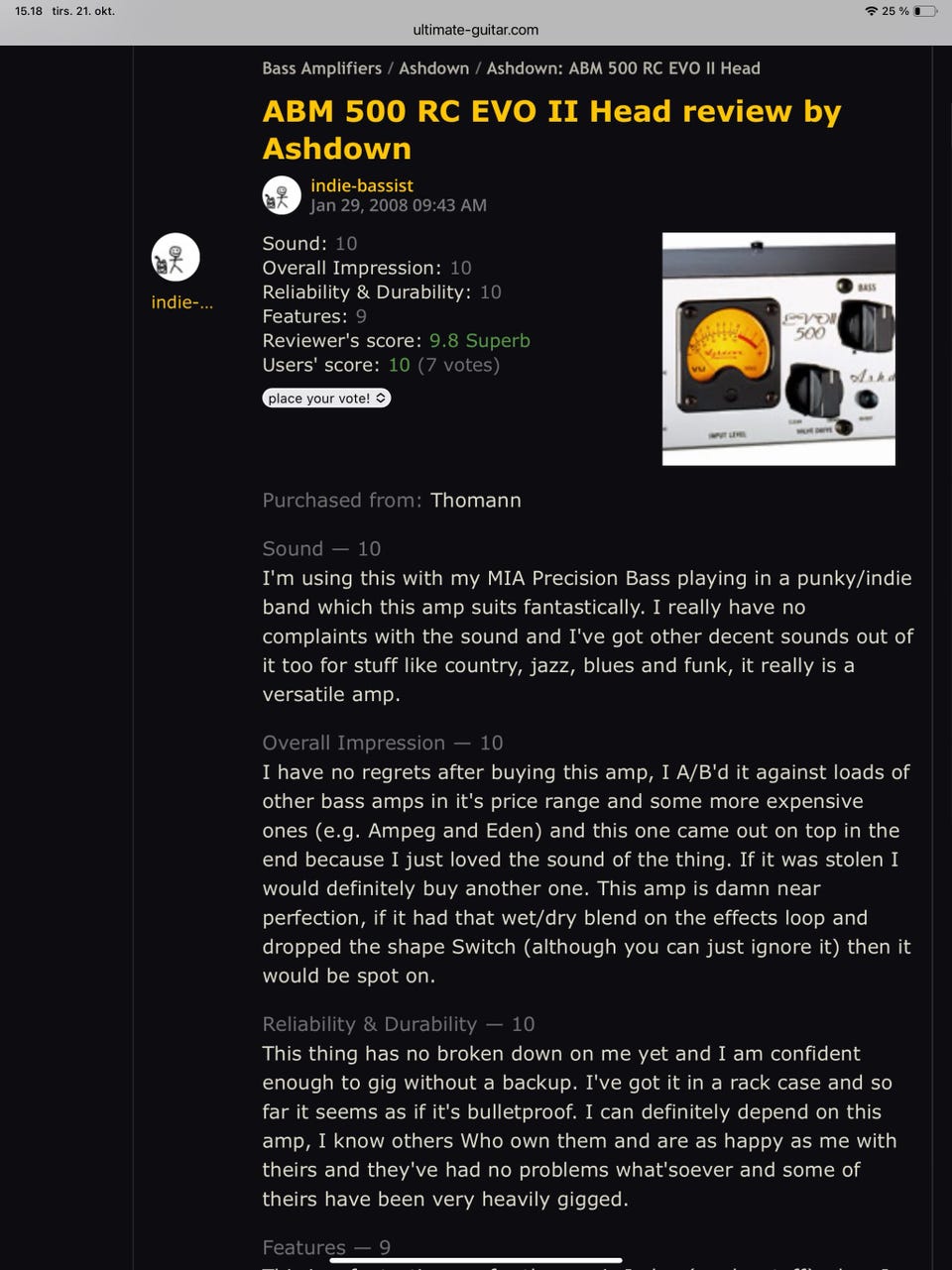This screenshot has height=1270, width=952.
Task: Tap the home indicator bar at bottom
Action: click(476, 1260)
